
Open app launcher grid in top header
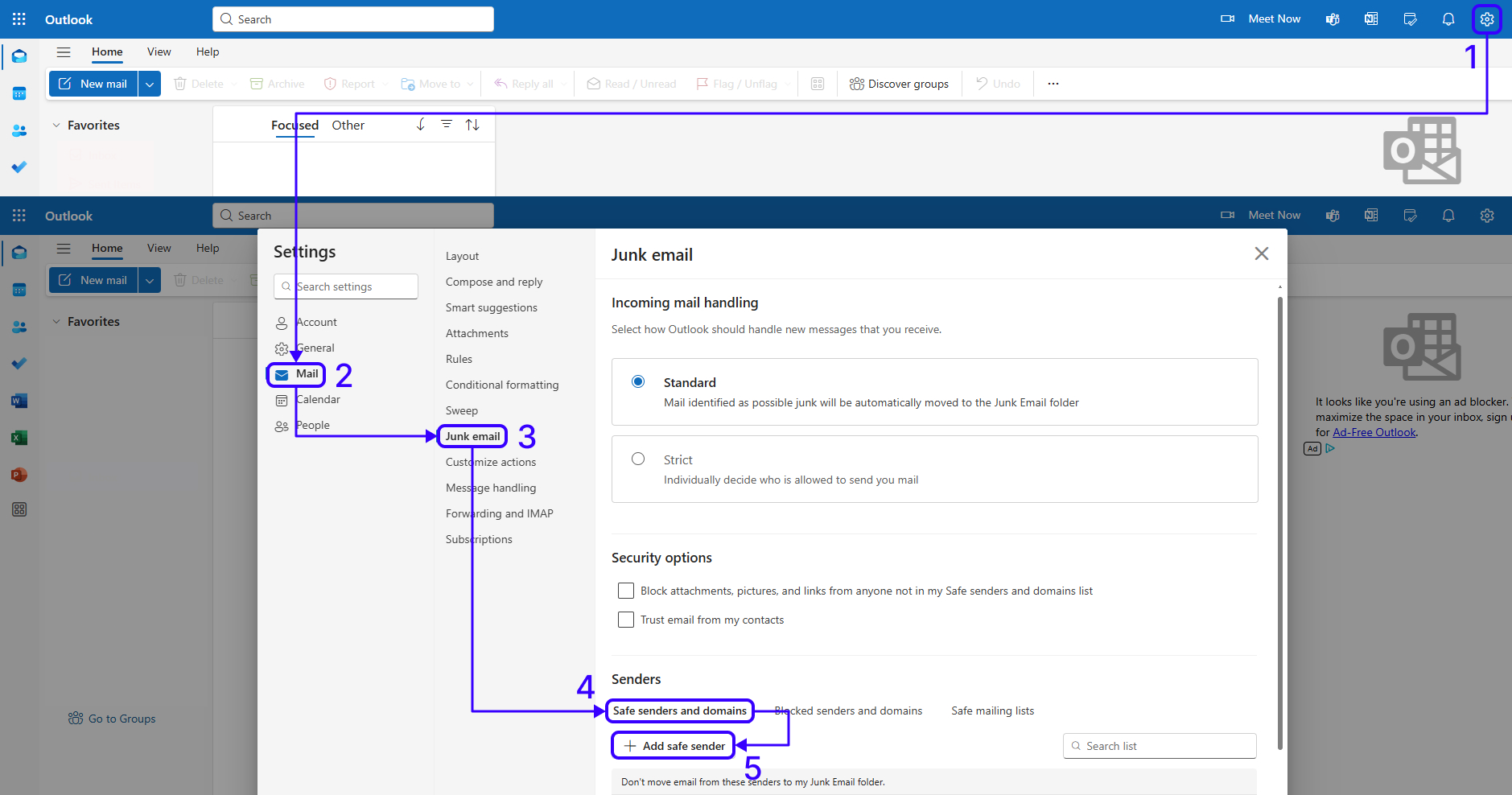[19, 19]
